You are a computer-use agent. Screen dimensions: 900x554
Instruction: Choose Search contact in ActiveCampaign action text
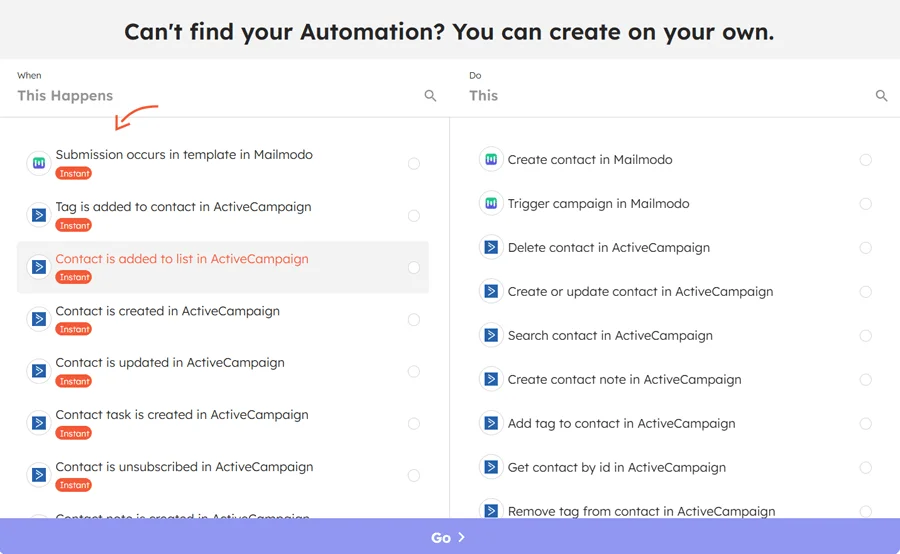tap(610, 336)
